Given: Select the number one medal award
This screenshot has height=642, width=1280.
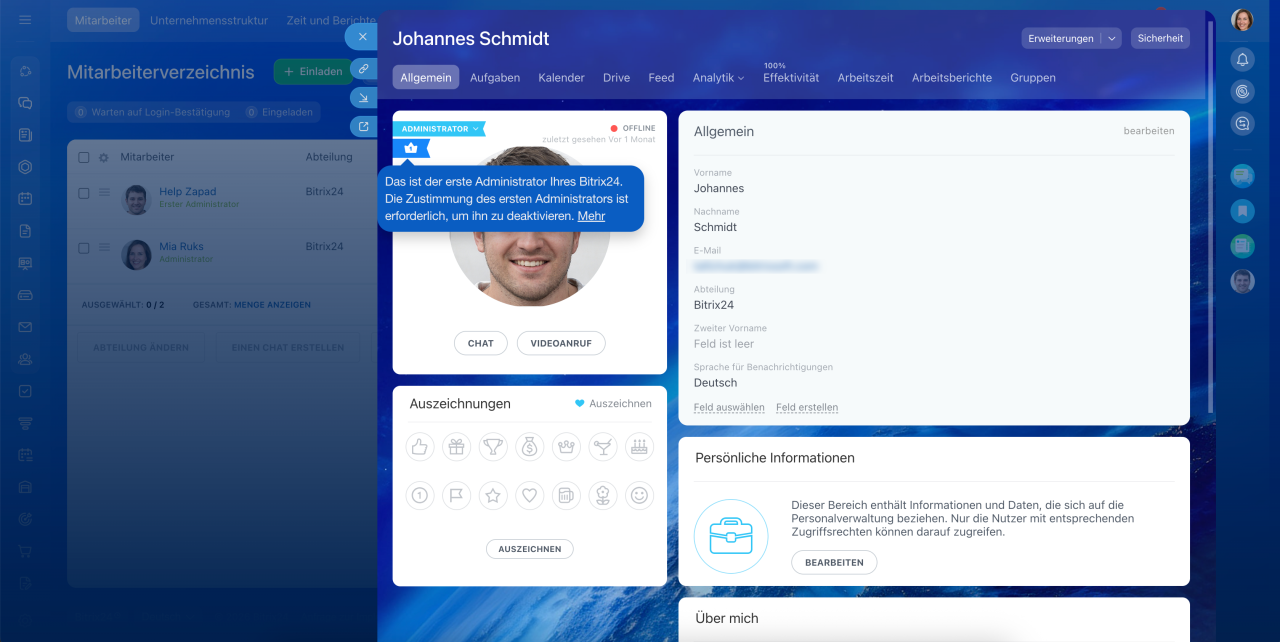Looking at the screenshot, I should point(420,495).
